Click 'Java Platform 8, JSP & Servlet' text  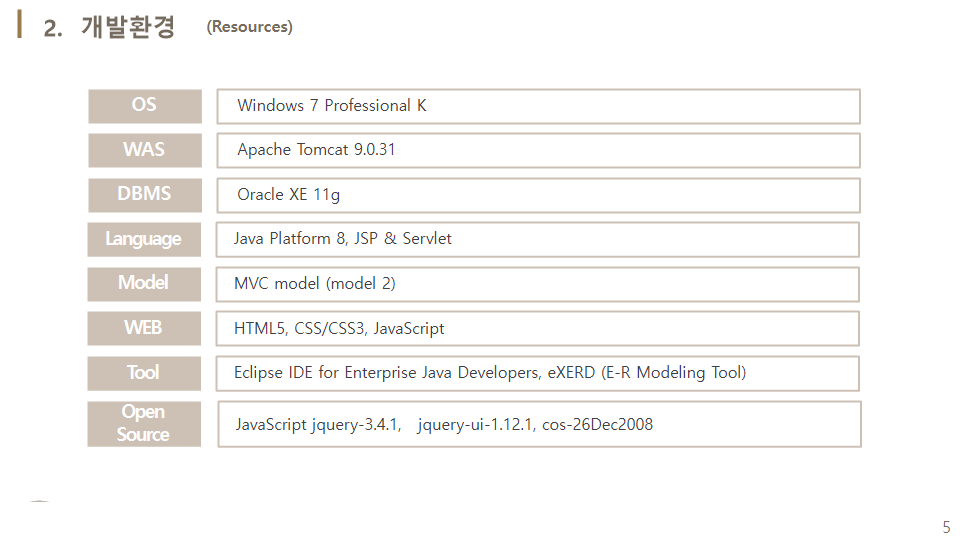pos(342,238)
